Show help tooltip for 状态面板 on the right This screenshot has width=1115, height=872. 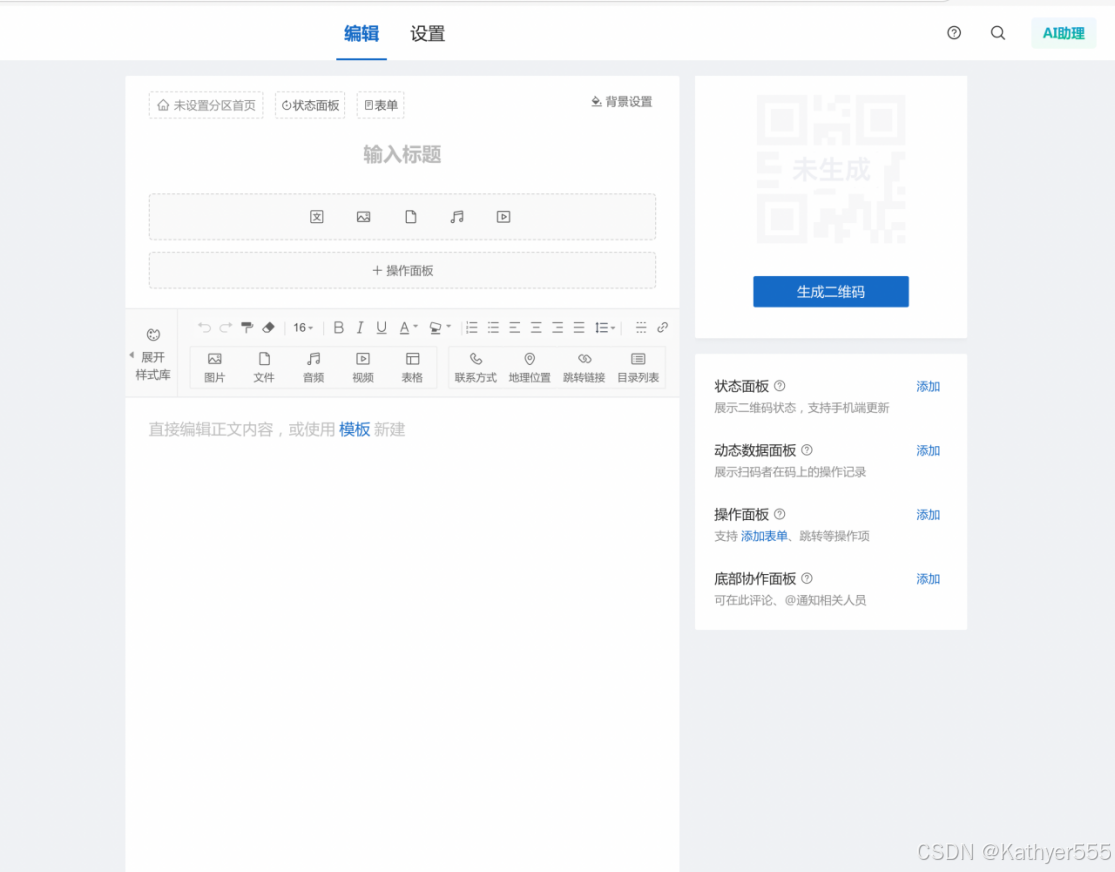[780, 386]
